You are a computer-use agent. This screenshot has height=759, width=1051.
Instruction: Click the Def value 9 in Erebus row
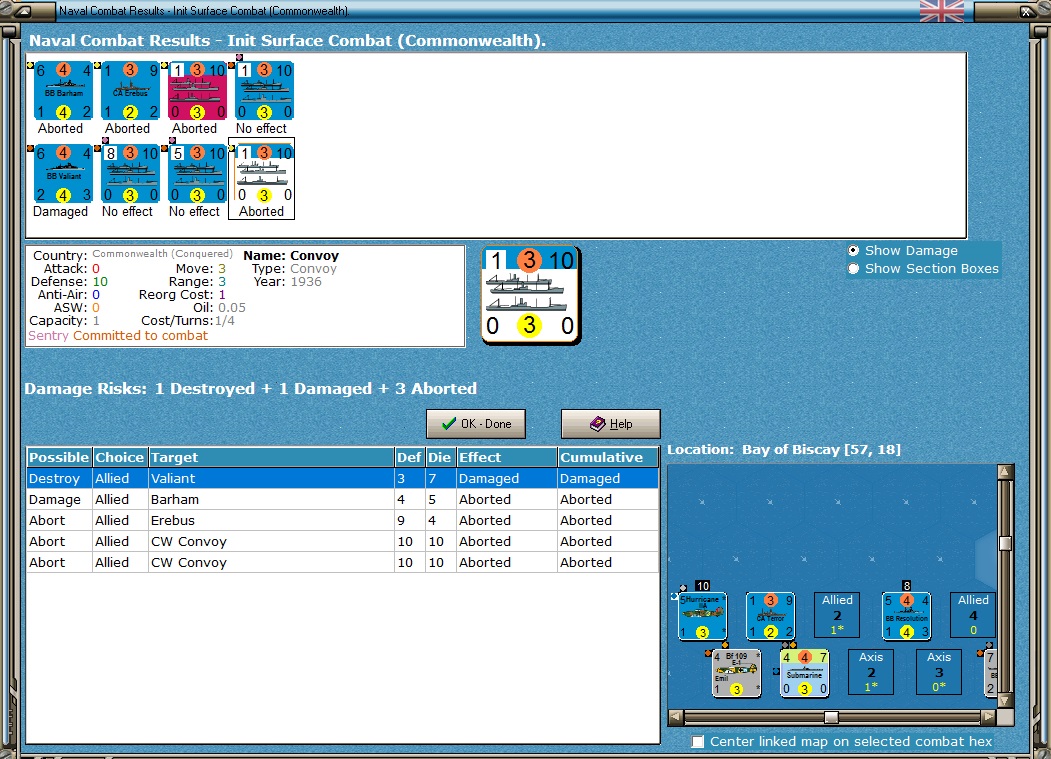coord(410,520)
